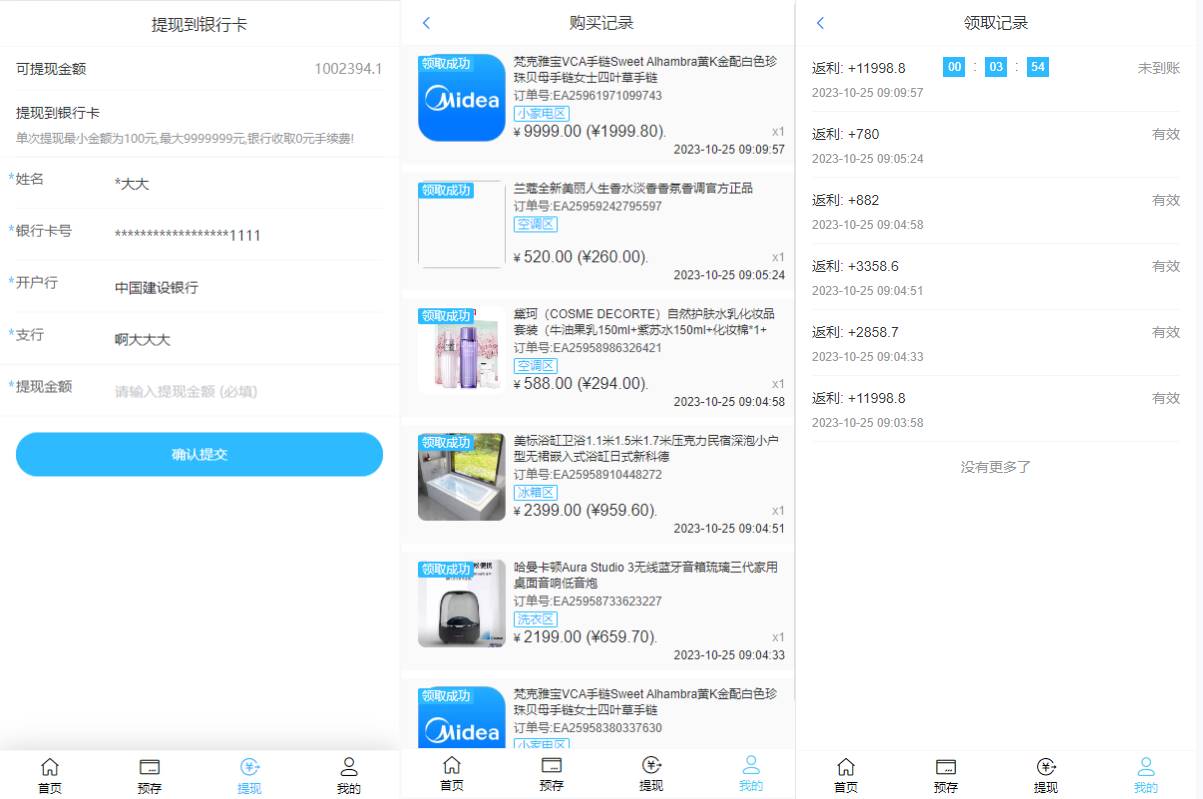This screenshot has height=799, width=1203.
Task: Select the 洗衣区 category tag
Action: (536, 620)
